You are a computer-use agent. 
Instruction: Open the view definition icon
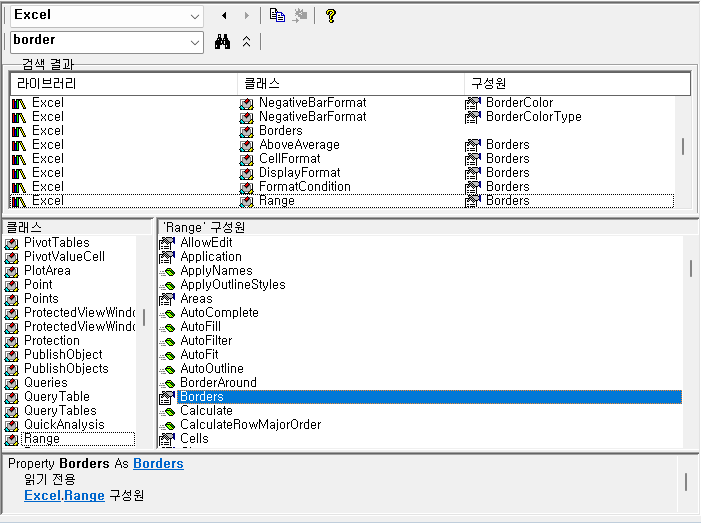tap(300, 16)
